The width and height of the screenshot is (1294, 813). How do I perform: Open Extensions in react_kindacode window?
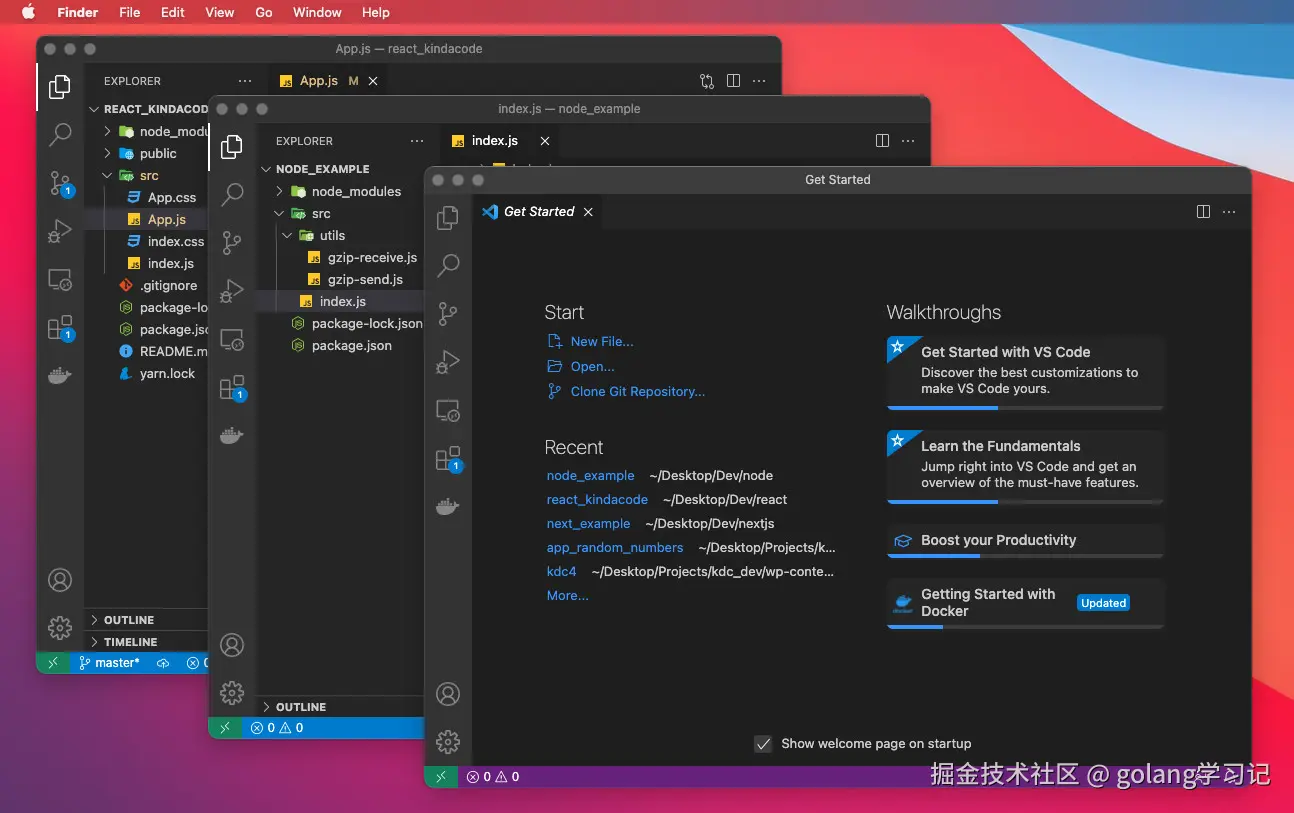pyautogui.click(x=60, y=328)
